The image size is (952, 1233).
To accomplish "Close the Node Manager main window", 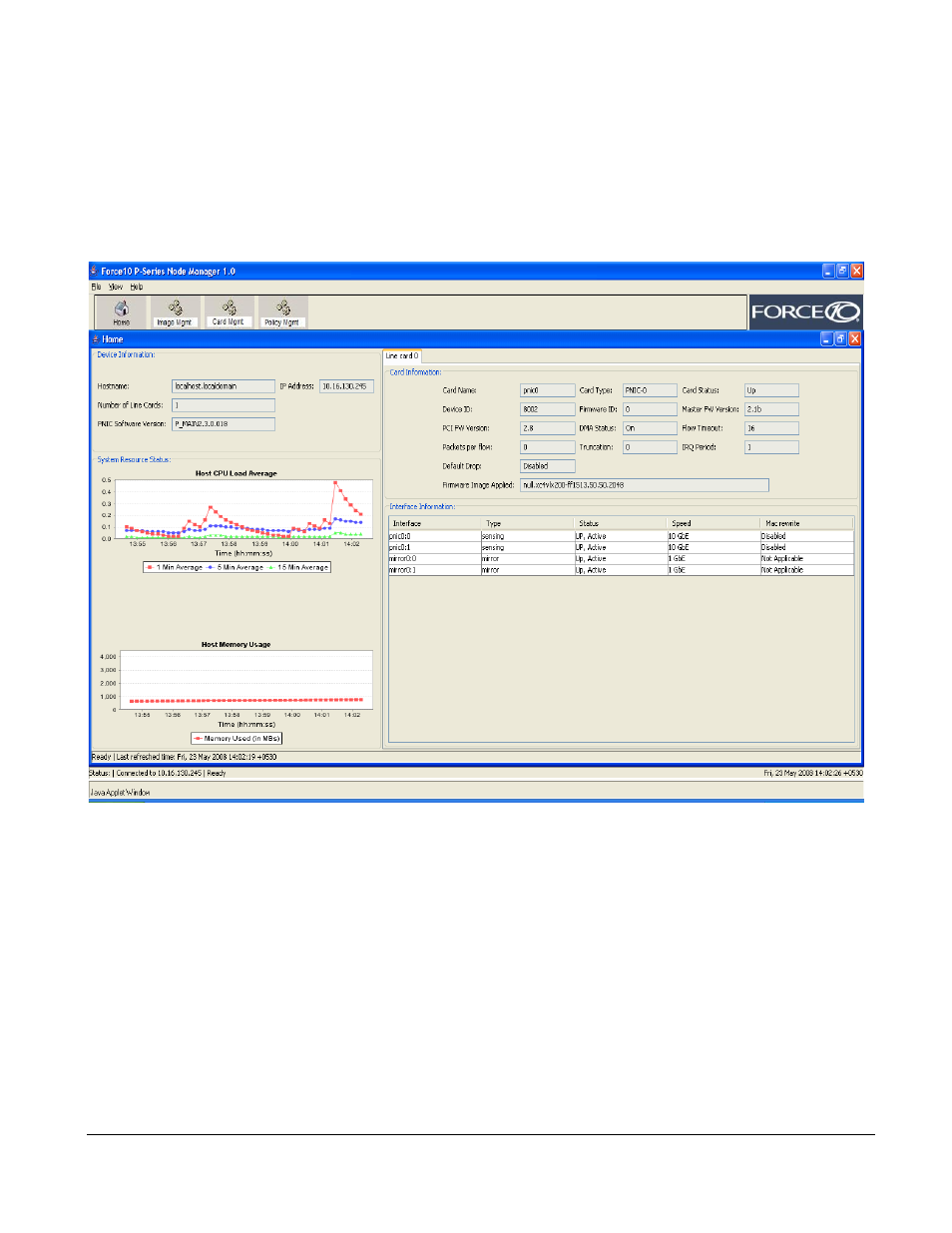I will [x=857, y=271].
